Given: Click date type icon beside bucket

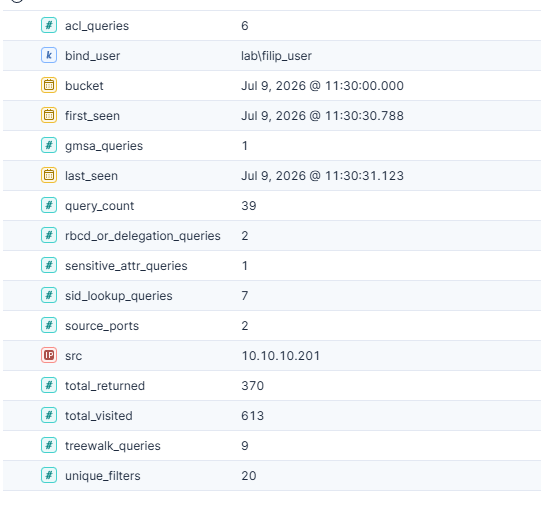Looking at the screenshot, I should (49, 85).
